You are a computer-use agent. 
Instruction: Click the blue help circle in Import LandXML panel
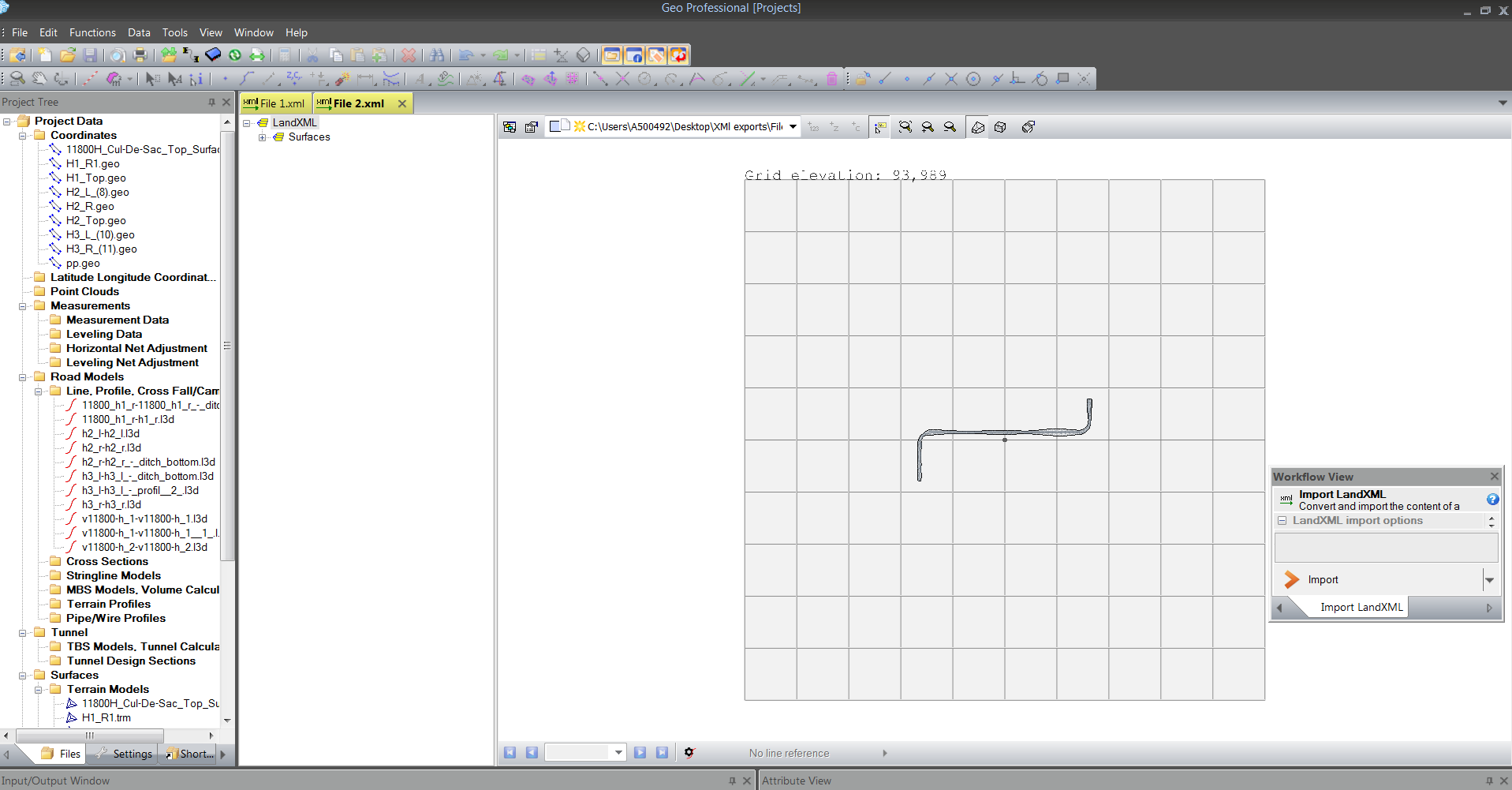tap(1493, 500)
